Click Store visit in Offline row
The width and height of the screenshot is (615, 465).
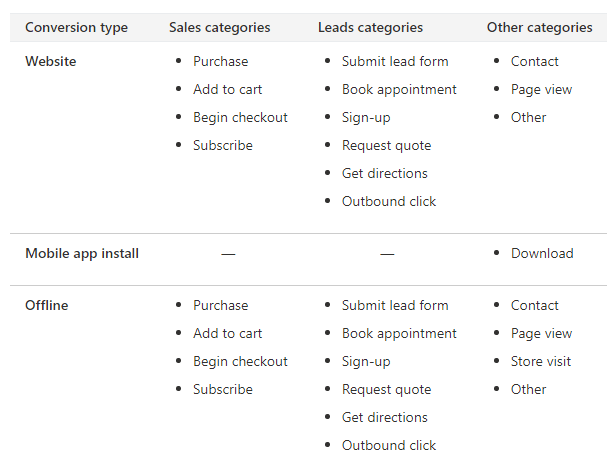tap(540, 361)
